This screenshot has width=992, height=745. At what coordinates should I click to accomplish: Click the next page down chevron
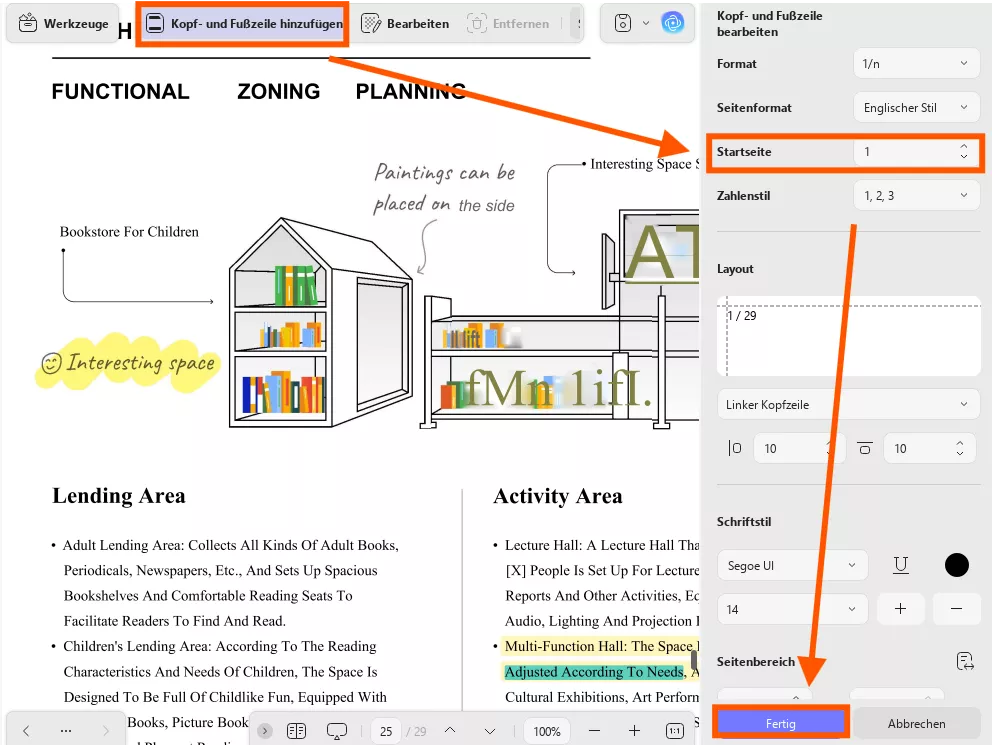point(489,731)
